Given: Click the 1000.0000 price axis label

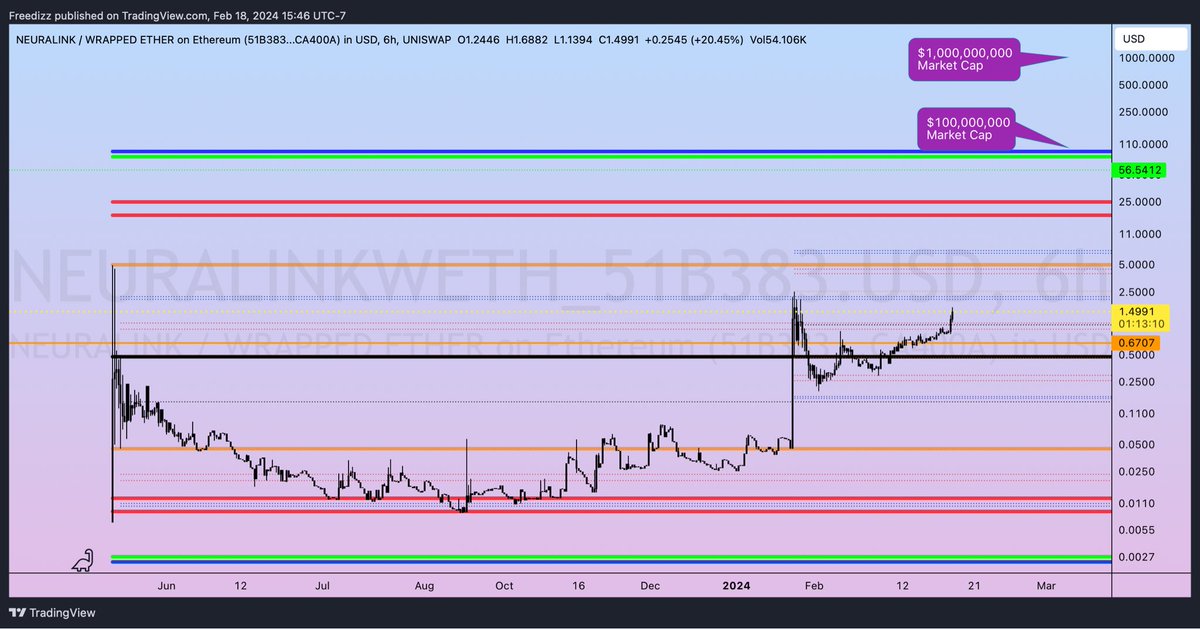Looking at the screenshot, I should point(1145,59).
